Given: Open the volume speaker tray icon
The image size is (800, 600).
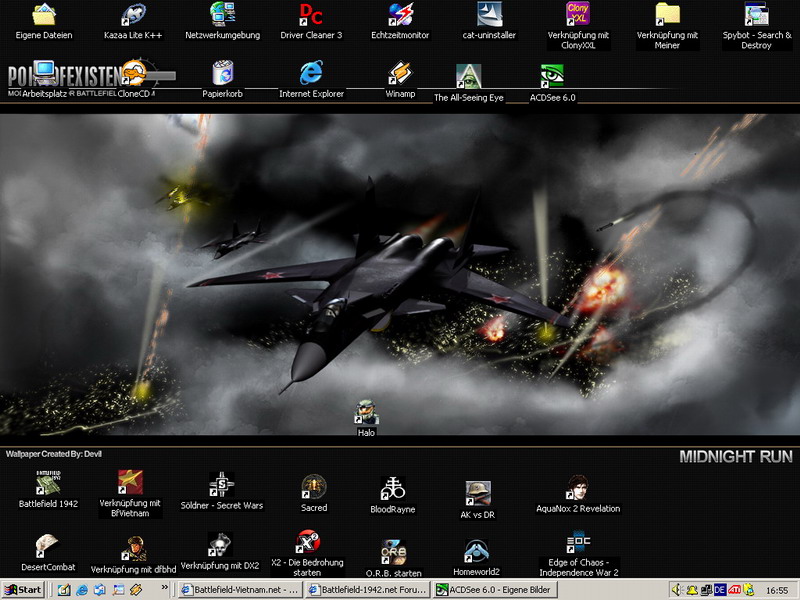Looking at the screenshot, I should point(677,590).
